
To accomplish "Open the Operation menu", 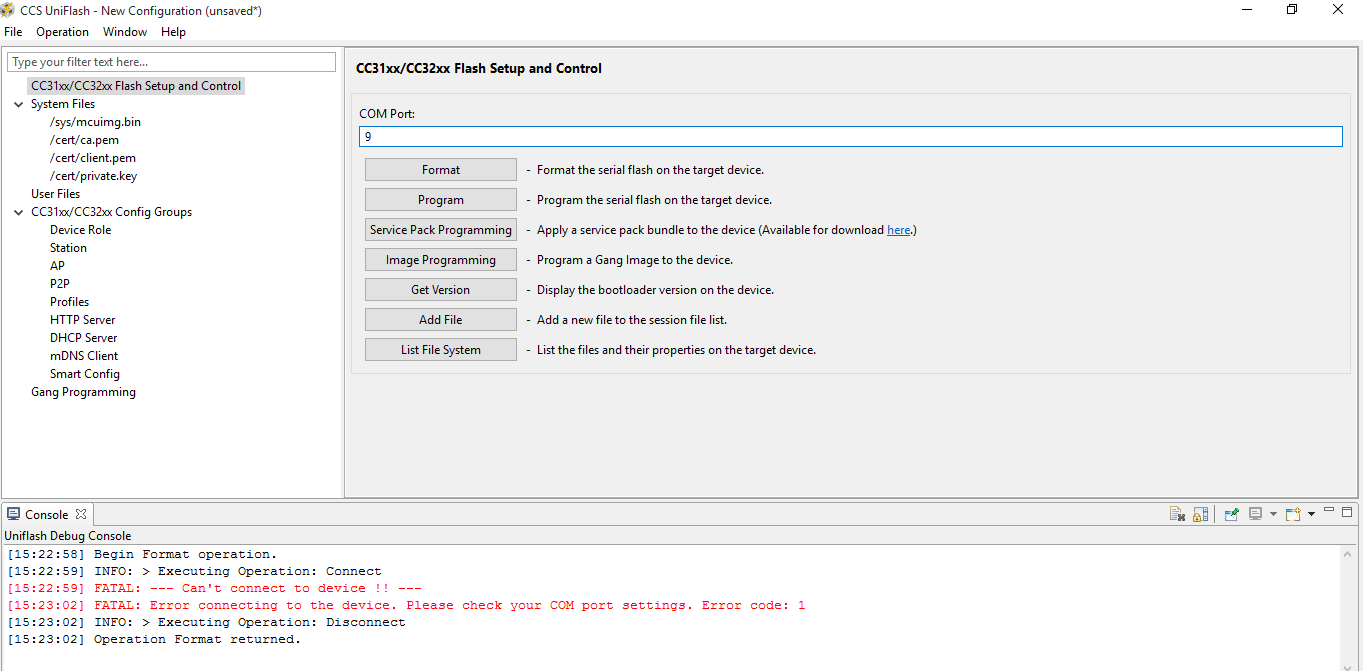I will tap(62, 32).
